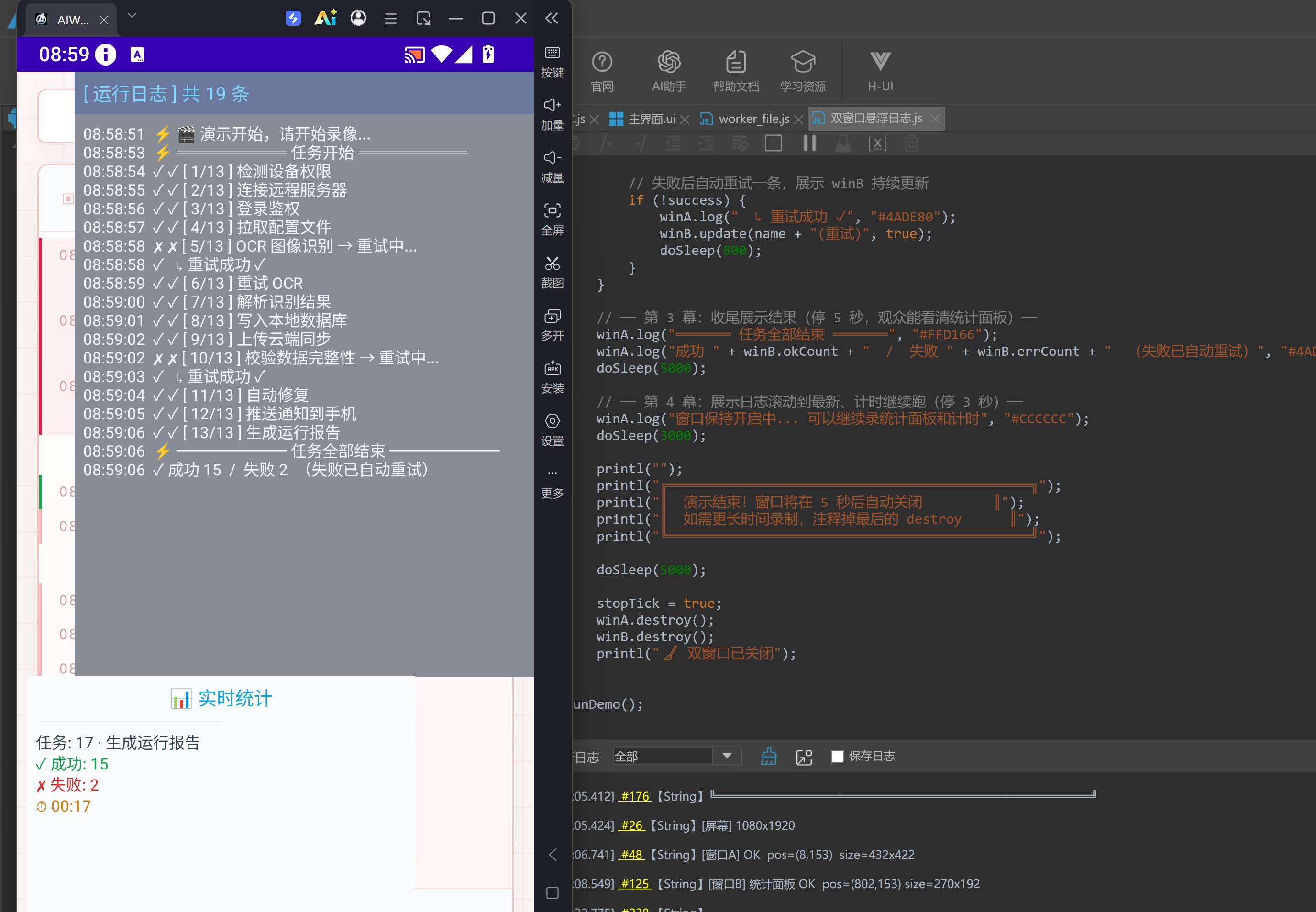This screenshot has width=1316, height=912.
Task: Pause the running script
Action: pyautogui.click(x=809, y=143)
